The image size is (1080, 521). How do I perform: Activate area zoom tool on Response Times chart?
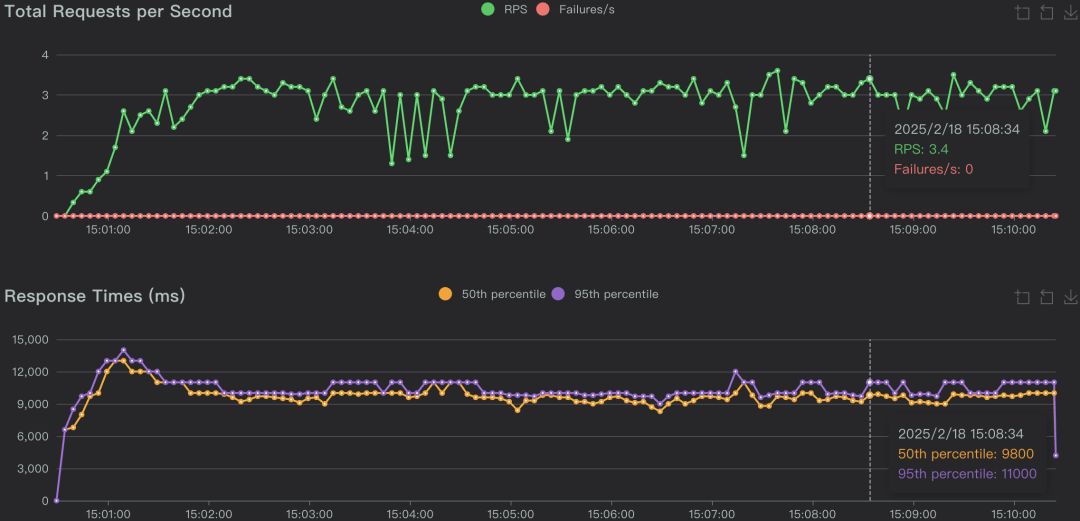tap(1022, 297)
